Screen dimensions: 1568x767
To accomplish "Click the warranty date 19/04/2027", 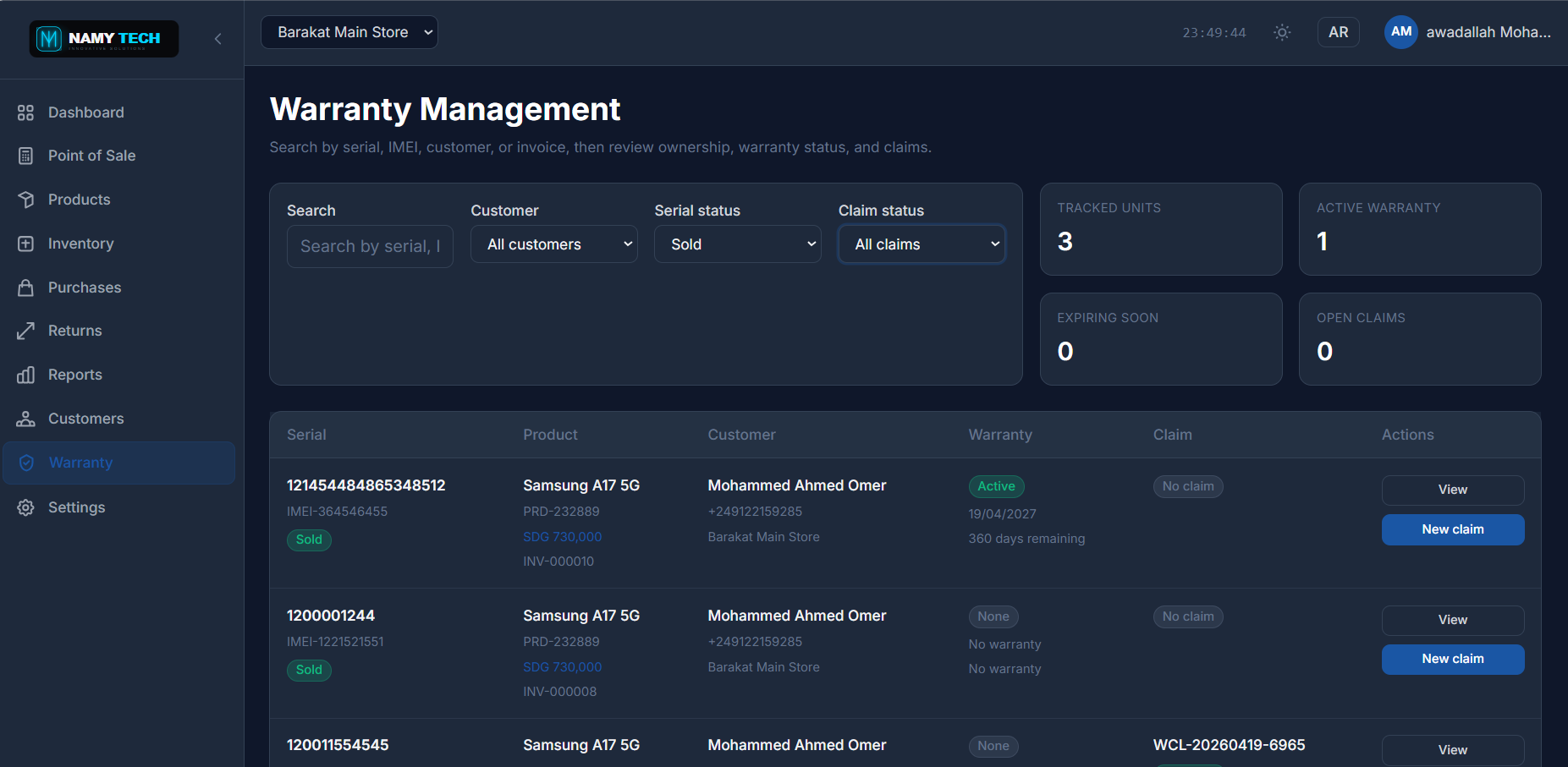I will point(1002,514).
